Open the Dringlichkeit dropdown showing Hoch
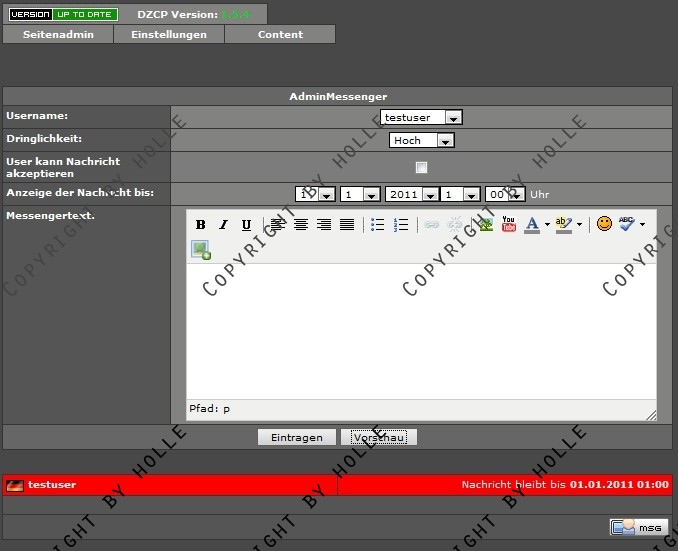The image size is (678, 551). (x=422, y=140)
